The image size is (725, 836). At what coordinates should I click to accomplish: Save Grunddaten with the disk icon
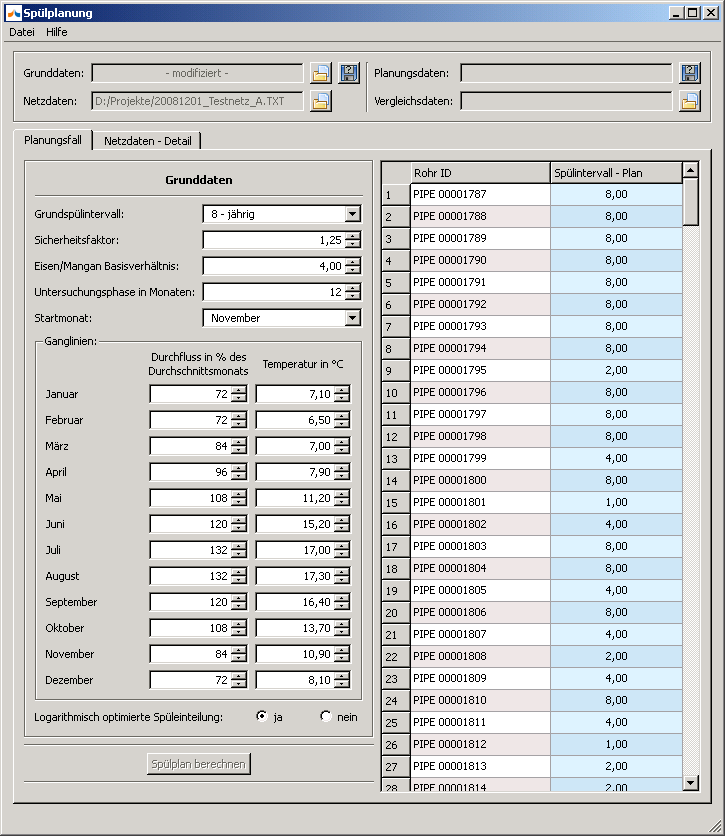point(349,73)
